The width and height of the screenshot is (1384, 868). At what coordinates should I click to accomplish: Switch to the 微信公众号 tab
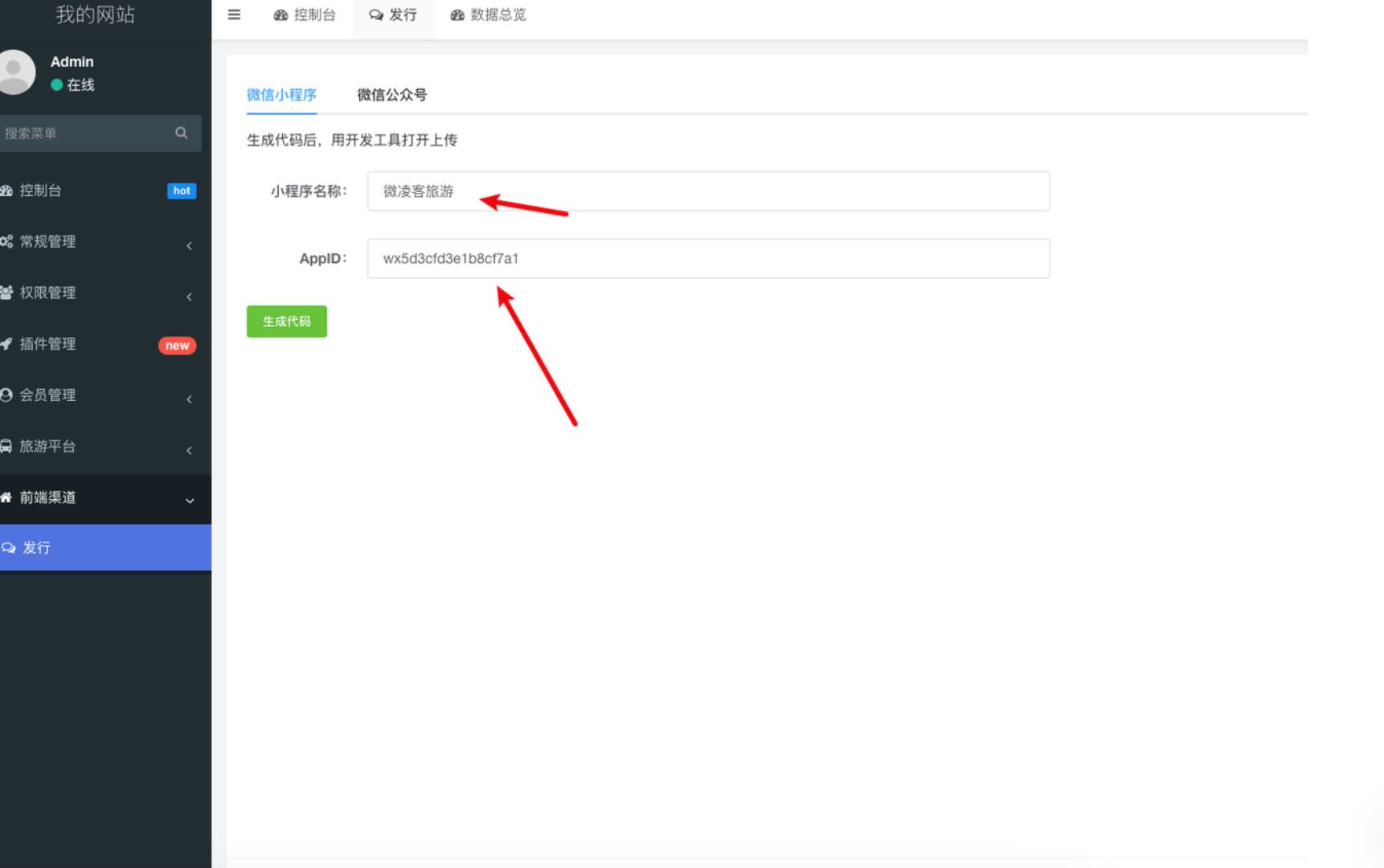click(x=391, y=95)
